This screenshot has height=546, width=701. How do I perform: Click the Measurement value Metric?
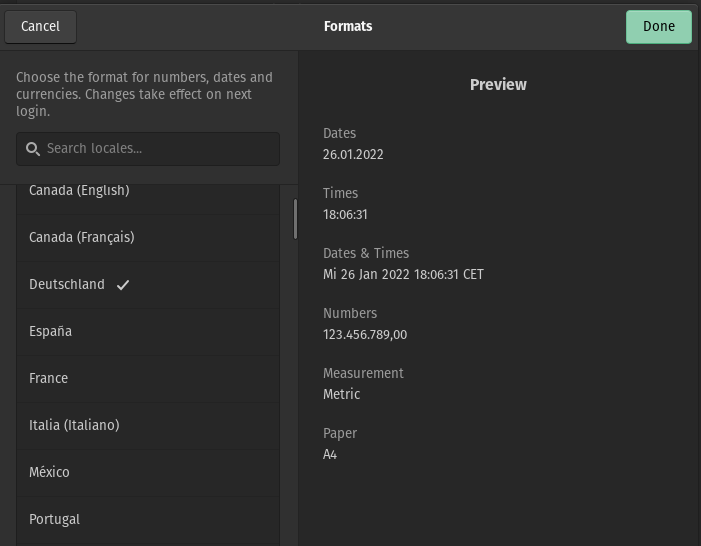tap(342, 394)
